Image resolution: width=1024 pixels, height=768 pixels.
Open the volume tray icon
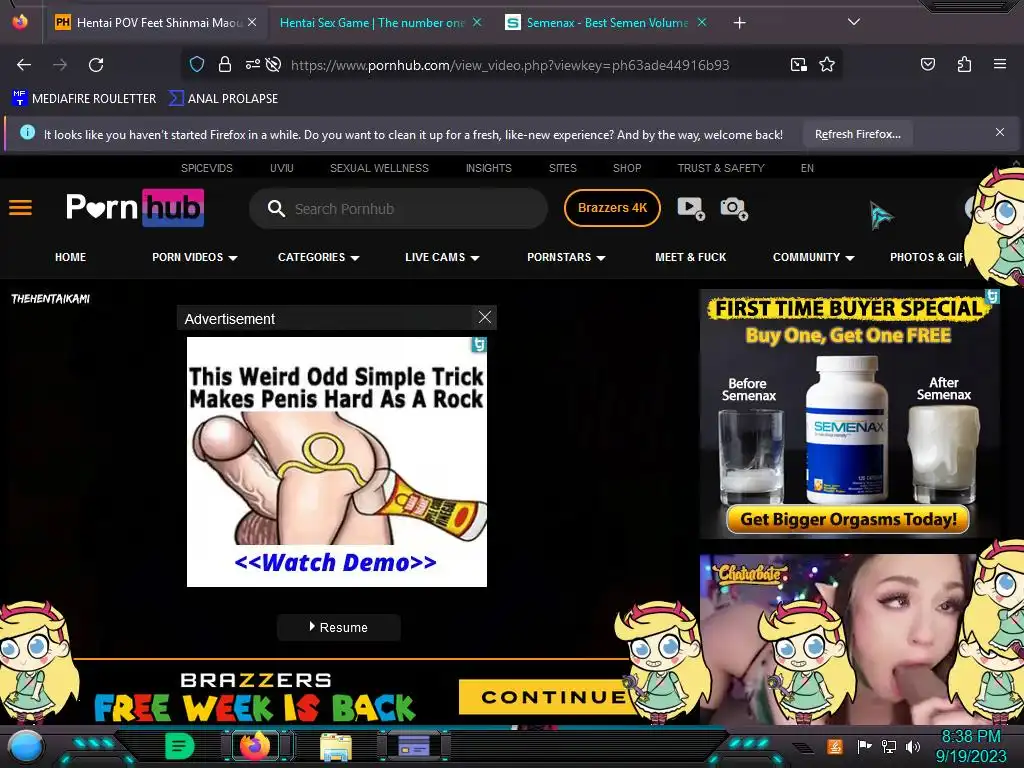pos(912,746)
